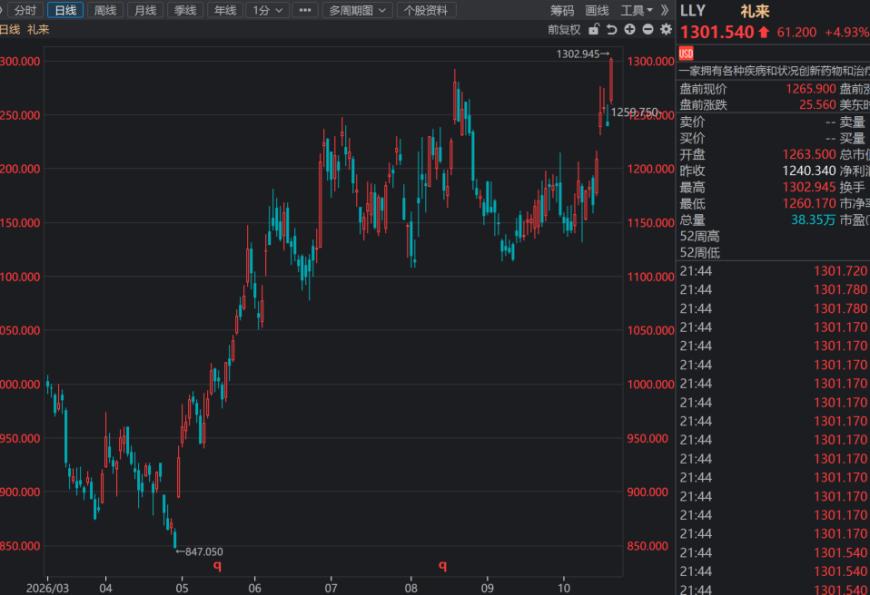
Task: Click the 最高 high value 1302.945
Action: (808, 187)
